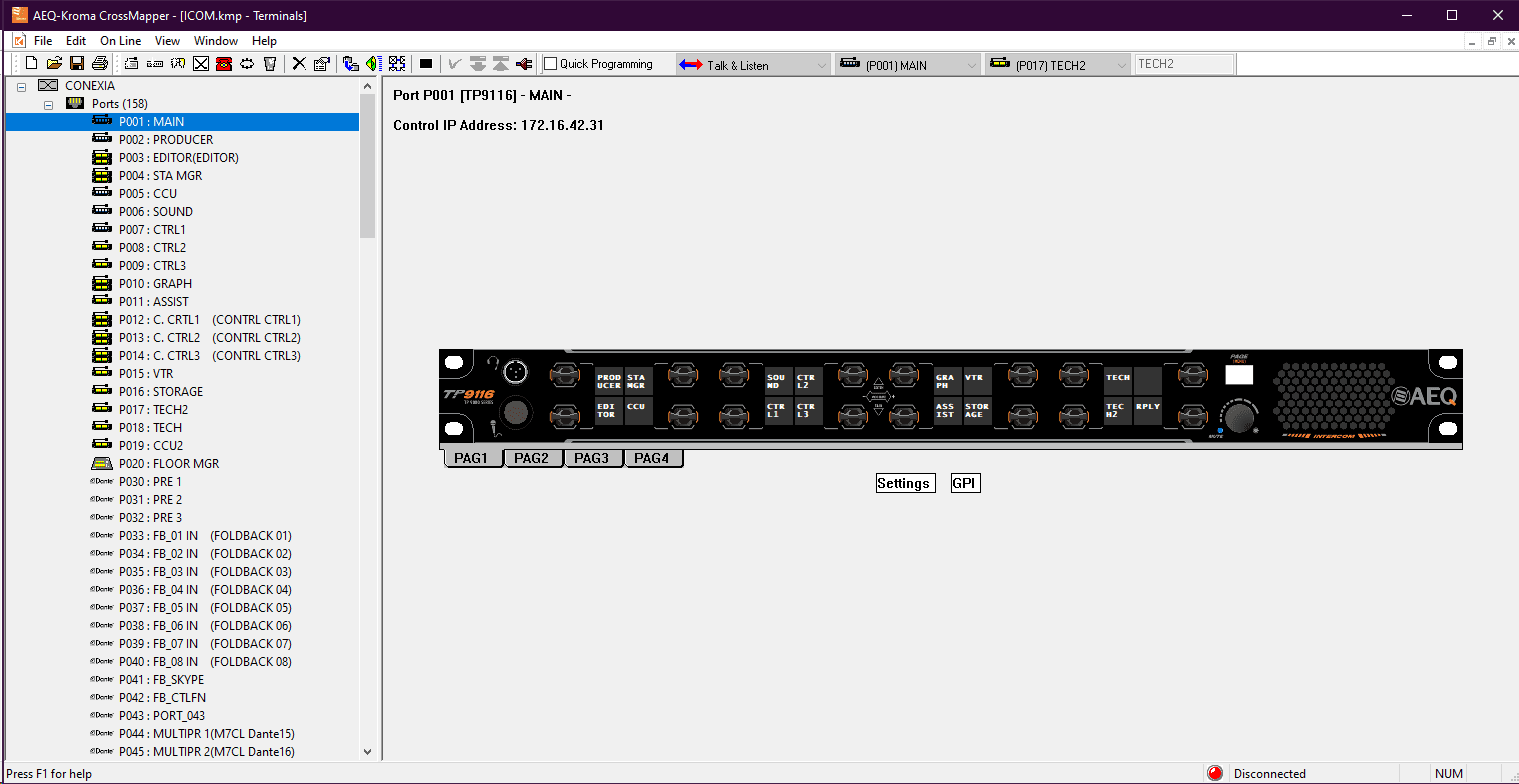Enable the Quick Programming checkbox

coord(551,64)
